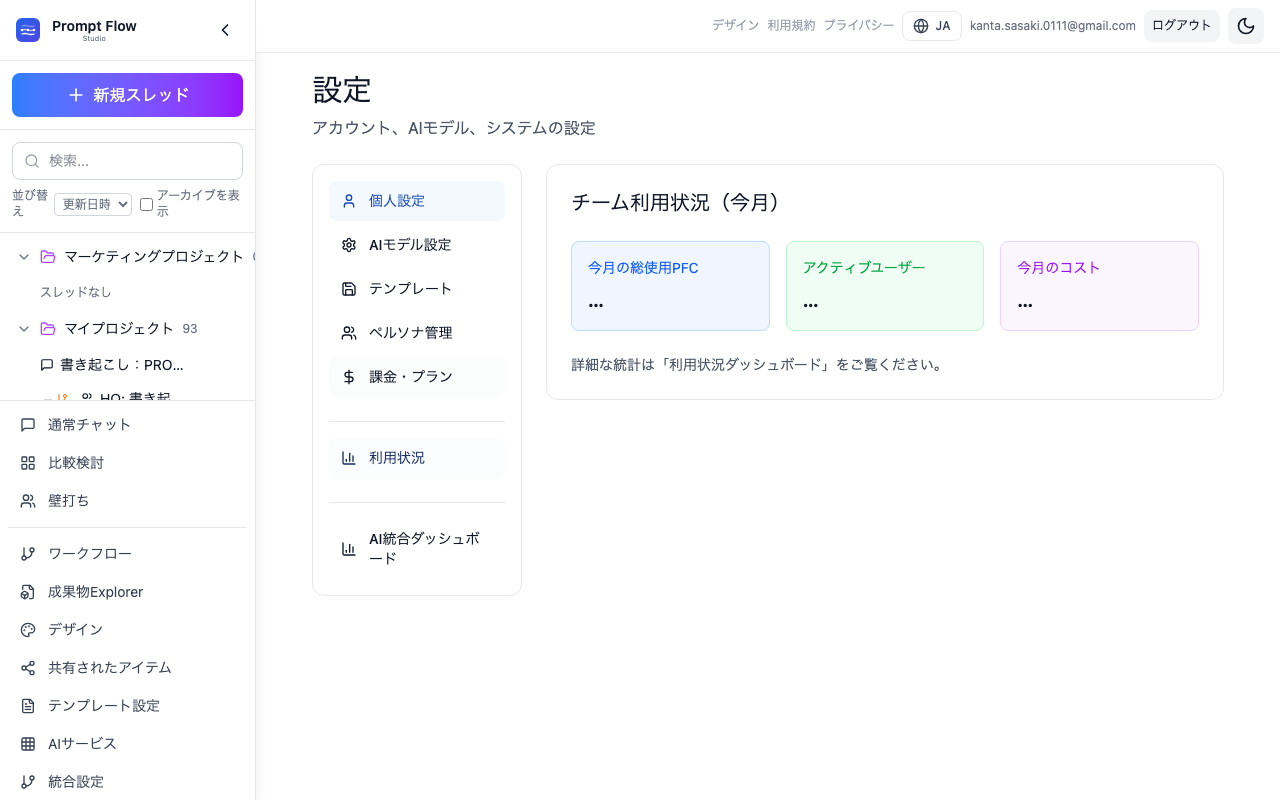Image resolution: width=1280 pixels, height=800 pixels.
Task: Select the 利用状況 tab
Action: (417, 458)
